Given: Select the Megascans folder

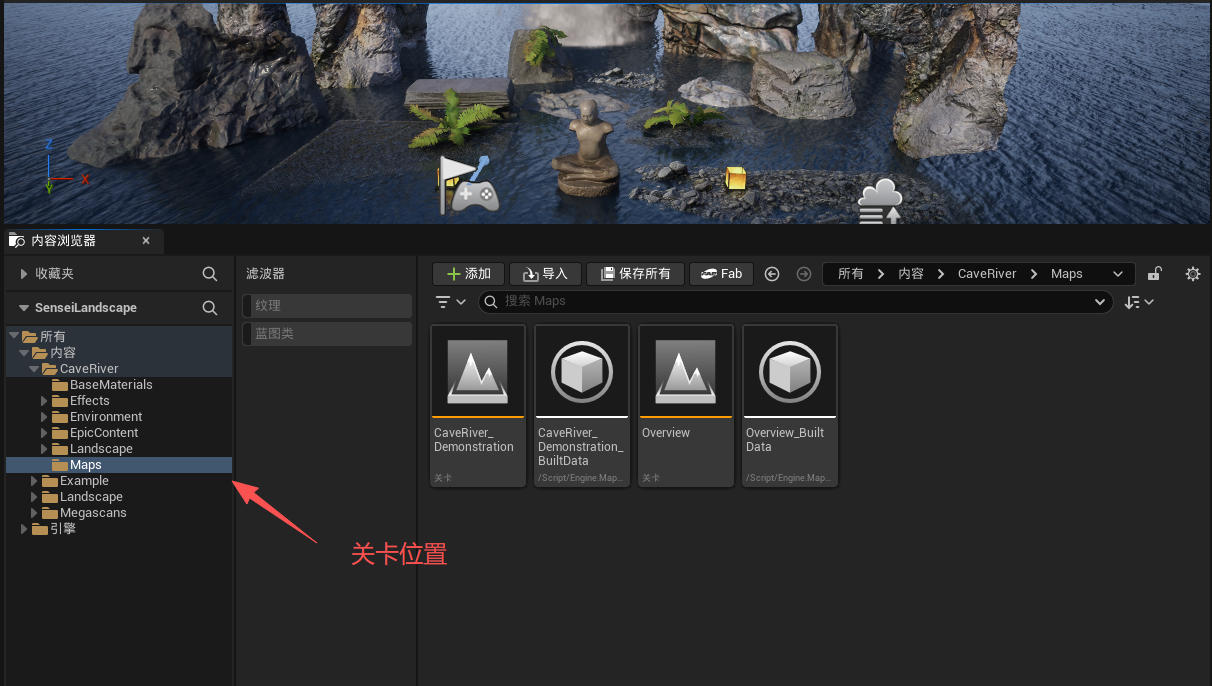Looking at the screenshot, I should click(93, 513).
